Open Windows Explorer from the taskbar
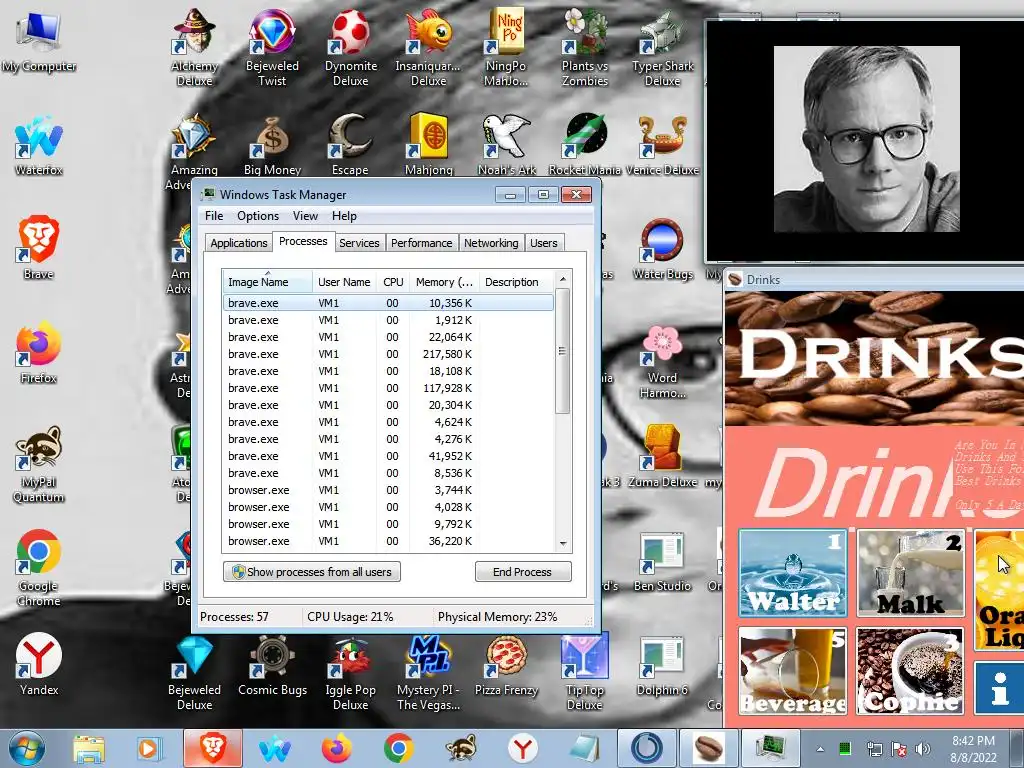The image size is (1024, 768). [x=89, y=748]
